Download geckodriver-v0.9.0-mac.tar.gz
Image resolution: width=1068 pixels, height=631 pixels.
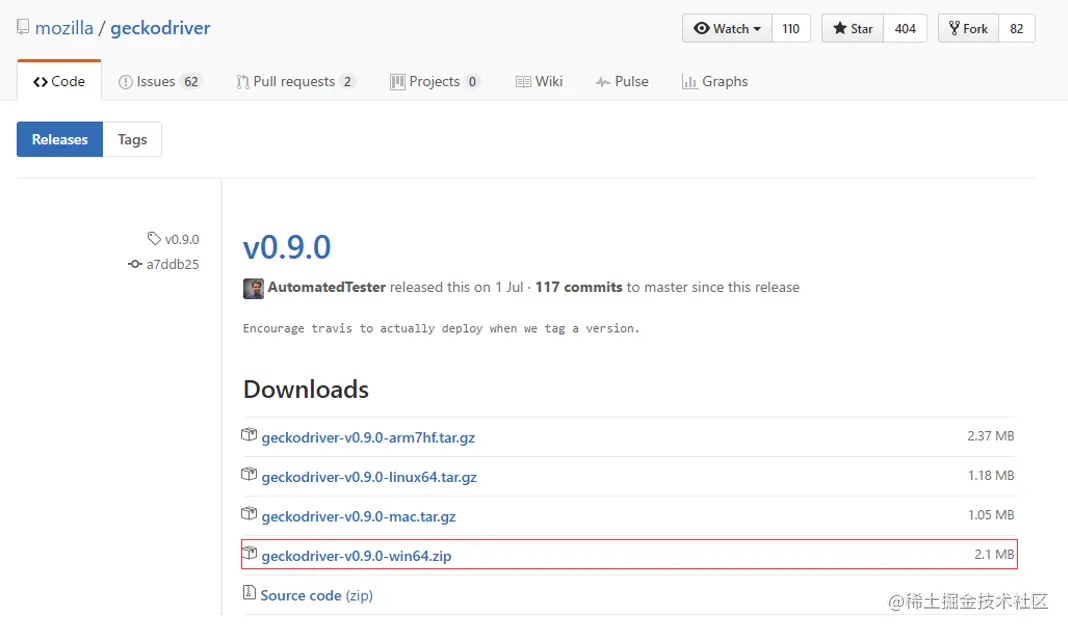(359, 517)
